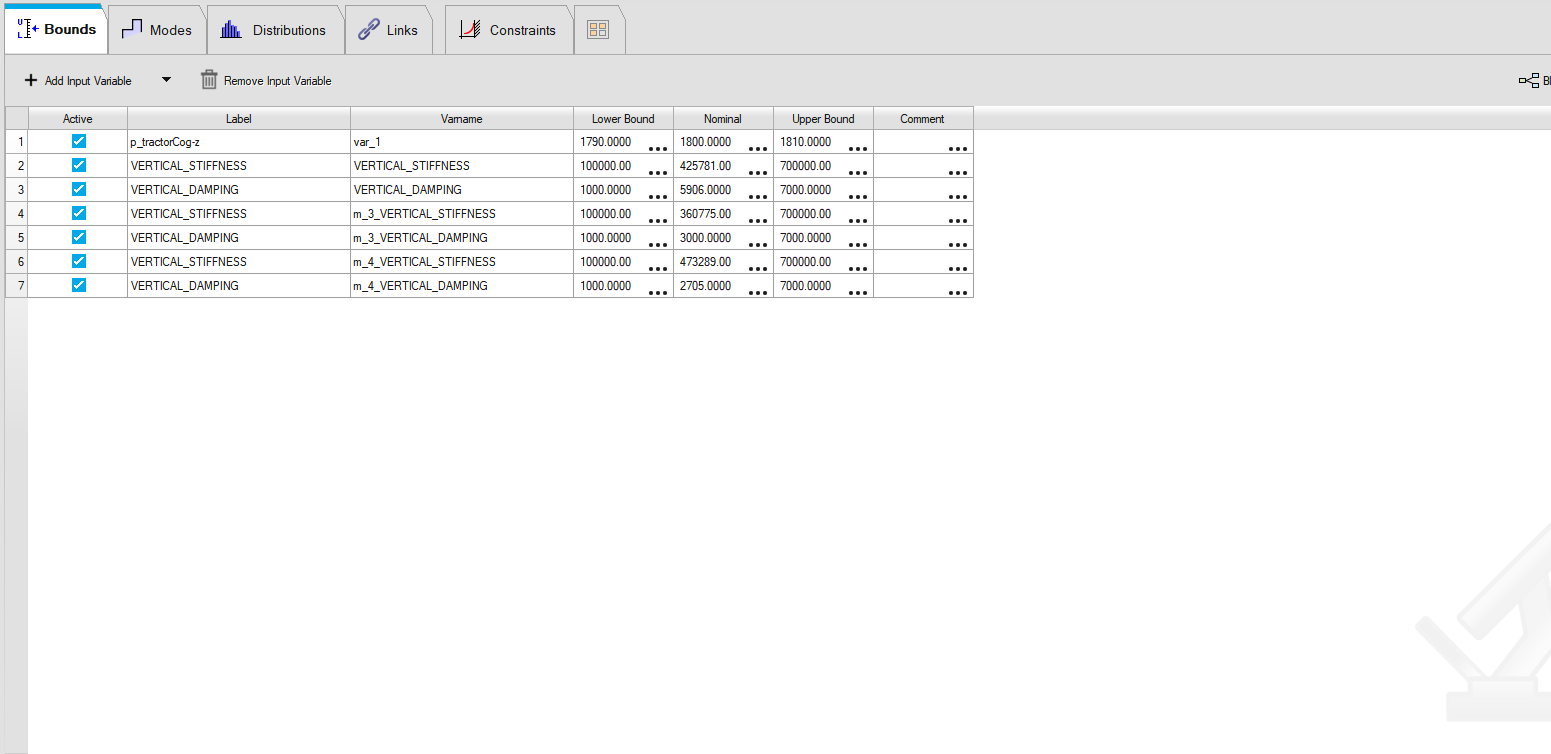This screenshot has height=754, width=1551.
Task: Open the Links tab
Action: click(x=388, y=30)
